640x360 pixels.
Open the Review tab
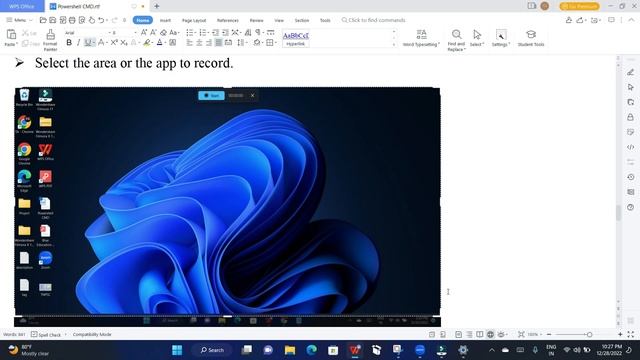pyautogui.click(x=256, y=20)
